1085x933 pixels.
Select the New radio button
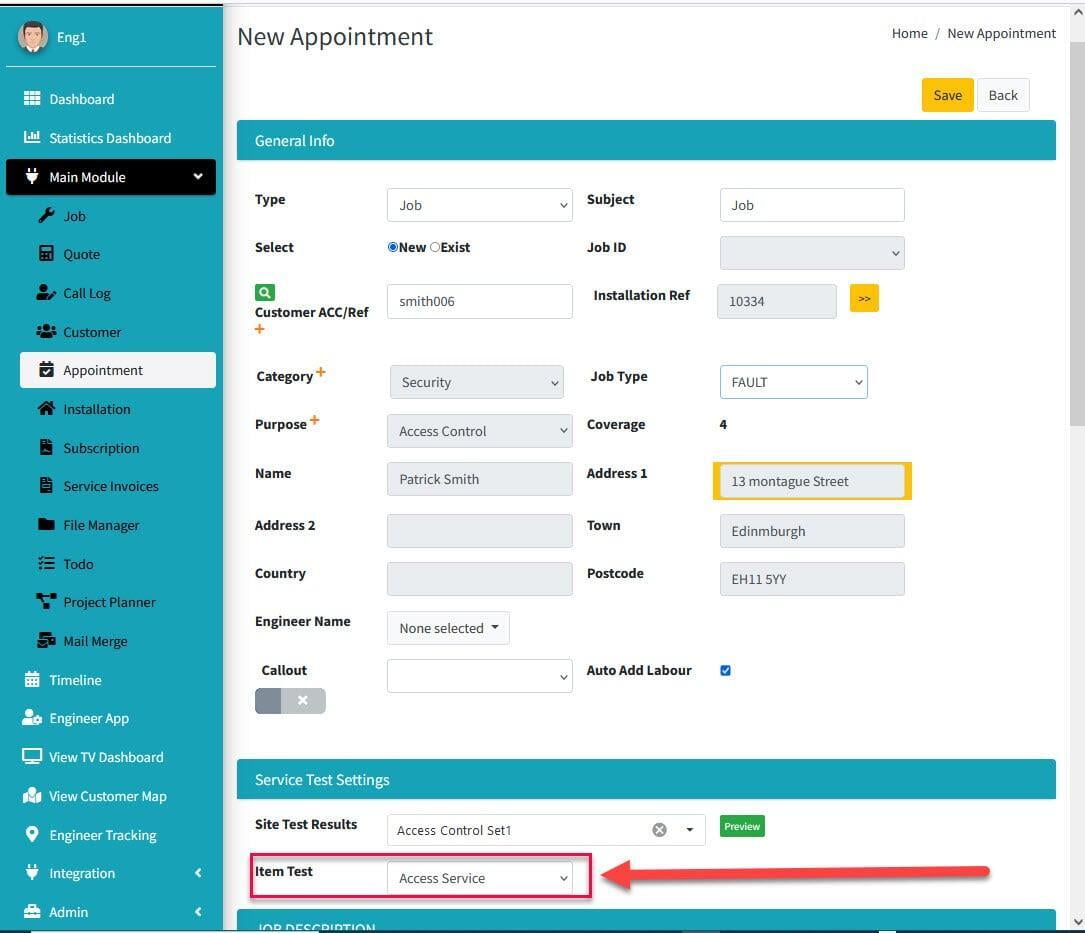(x=393, y=247)
